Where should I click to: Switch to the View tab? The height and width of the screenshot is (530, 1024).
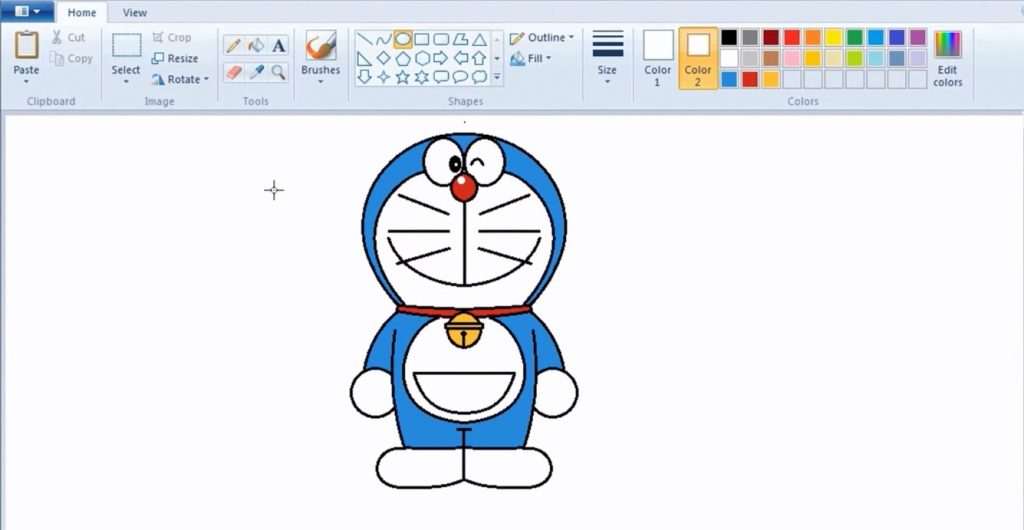click(x=134, y=13)
